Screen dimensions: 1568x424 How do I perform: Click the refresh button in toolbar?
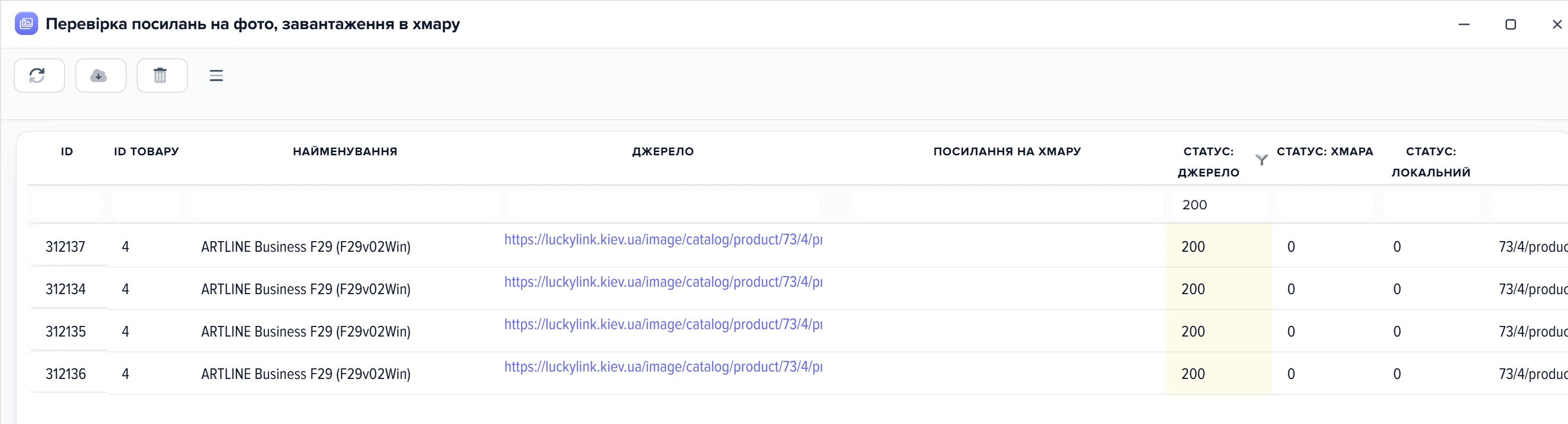tap(40, 76)
